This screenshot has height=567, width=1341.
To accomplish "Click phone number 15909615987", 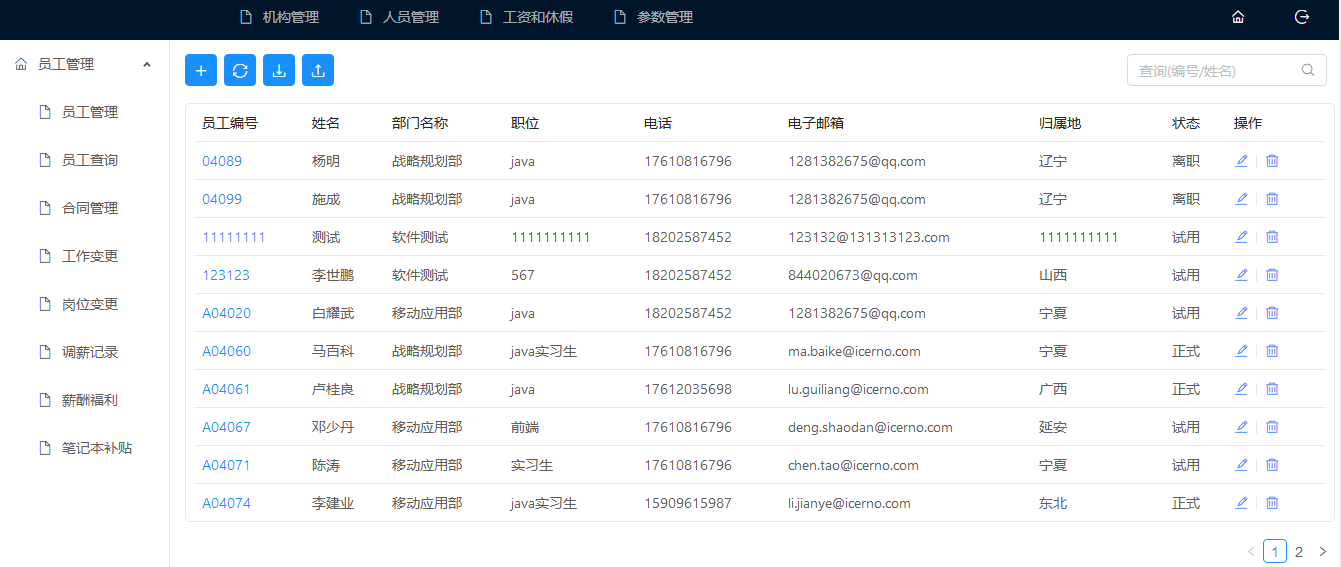I will click(688, 503).
